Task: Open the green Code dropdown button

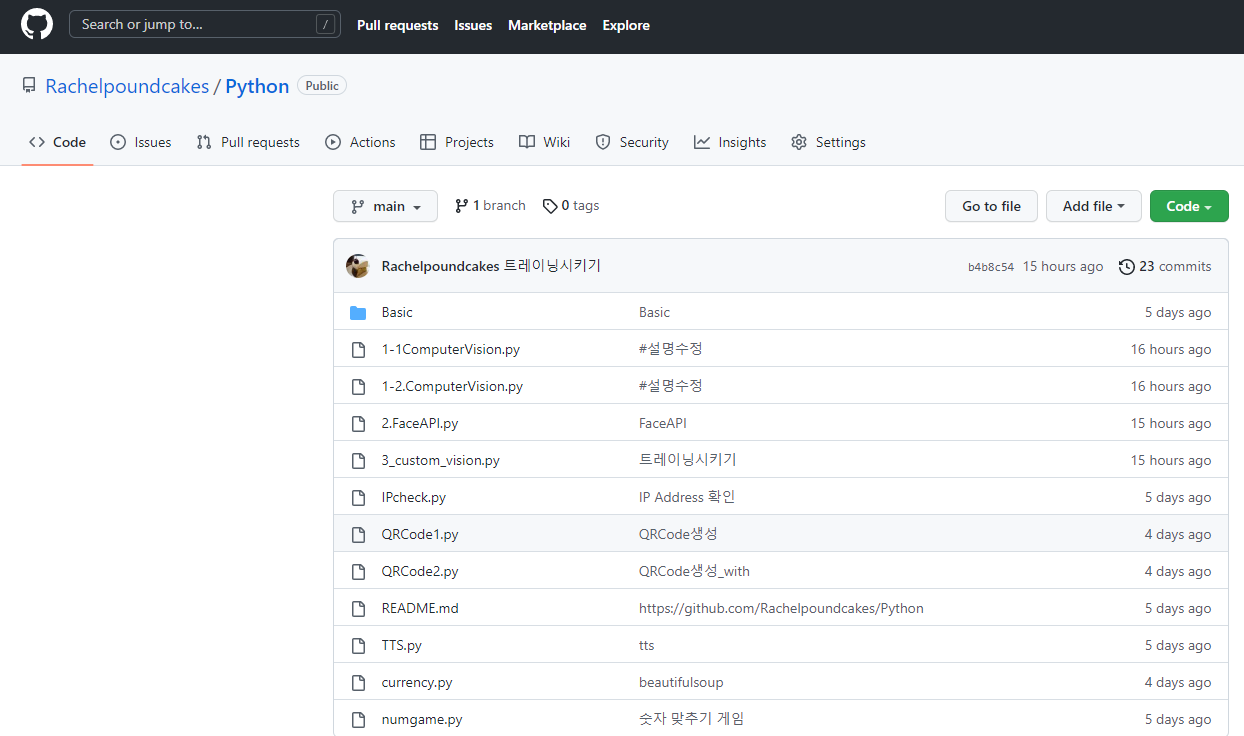Action: 1189,206
